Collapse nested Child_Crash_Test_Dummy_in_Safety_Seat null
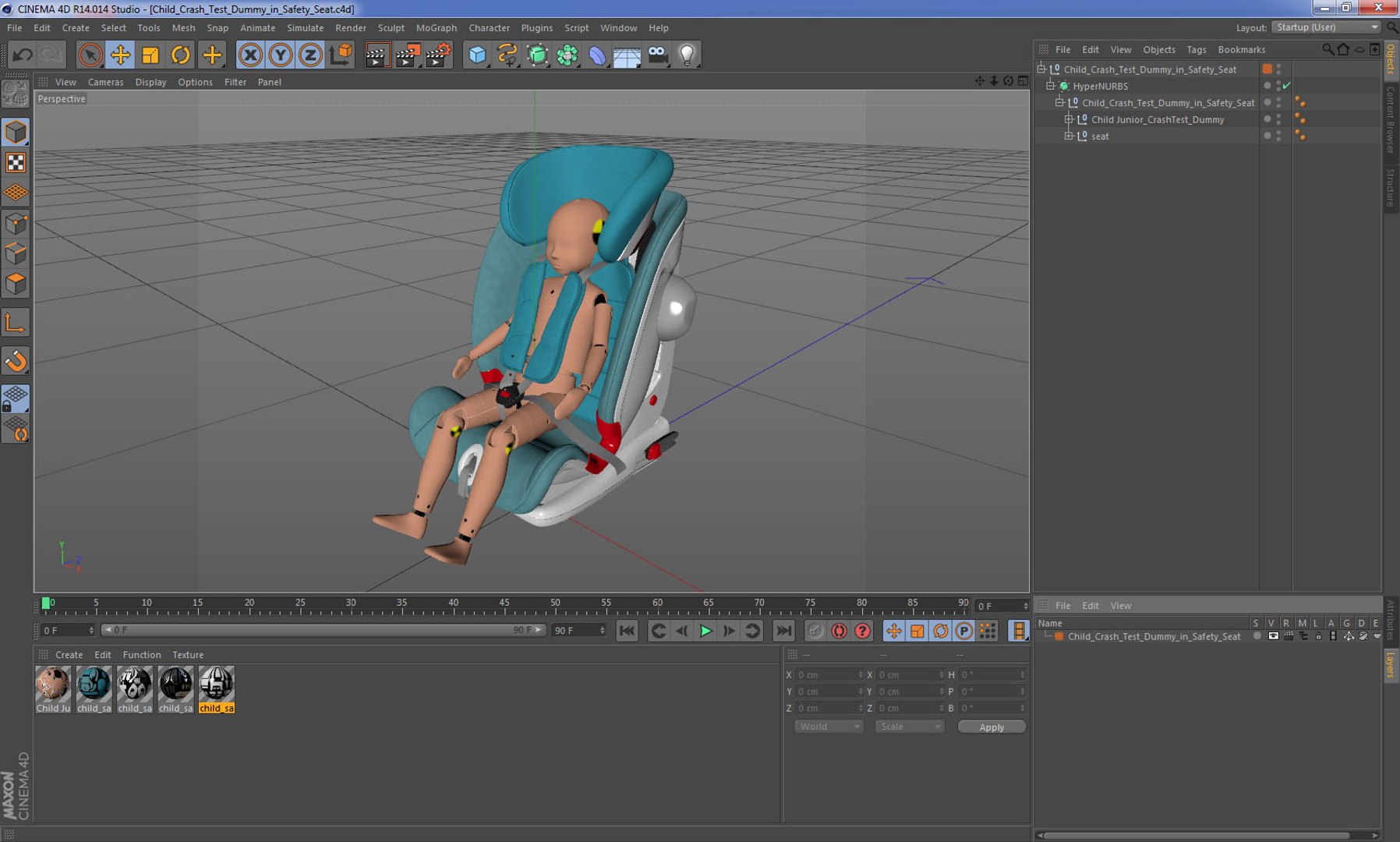The width and height of the screenshot is (1400, 842). pyautogui.click(x=1059, y=103)
